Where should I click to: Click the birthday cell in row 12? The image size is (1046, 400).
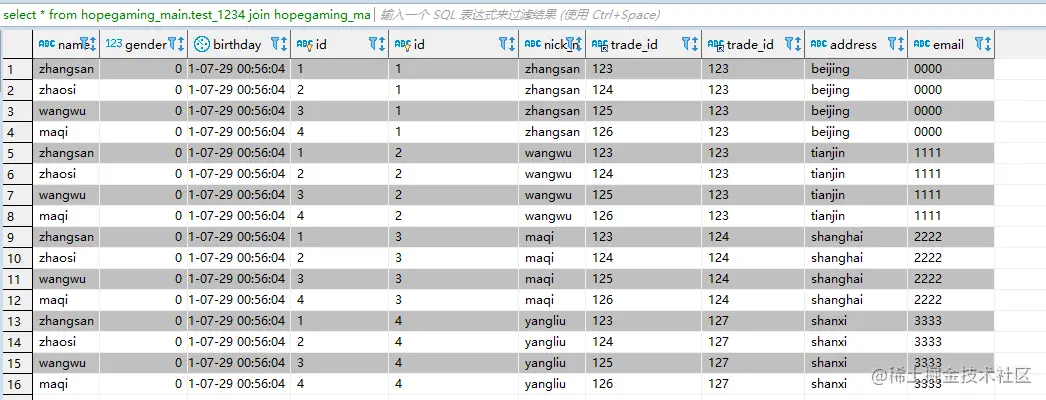point(239,300)
